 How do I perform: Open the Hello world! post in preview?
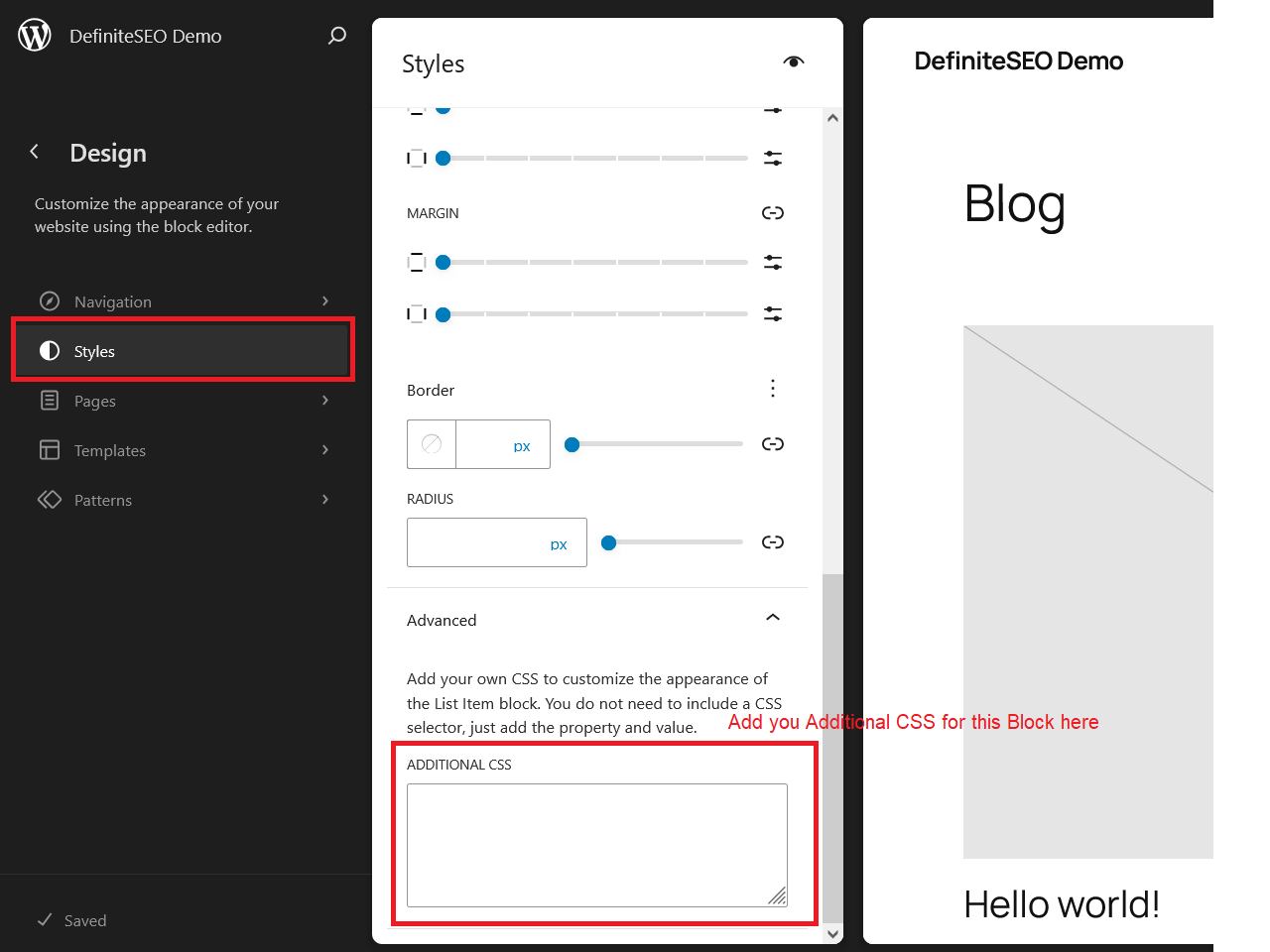[1062, 904]
